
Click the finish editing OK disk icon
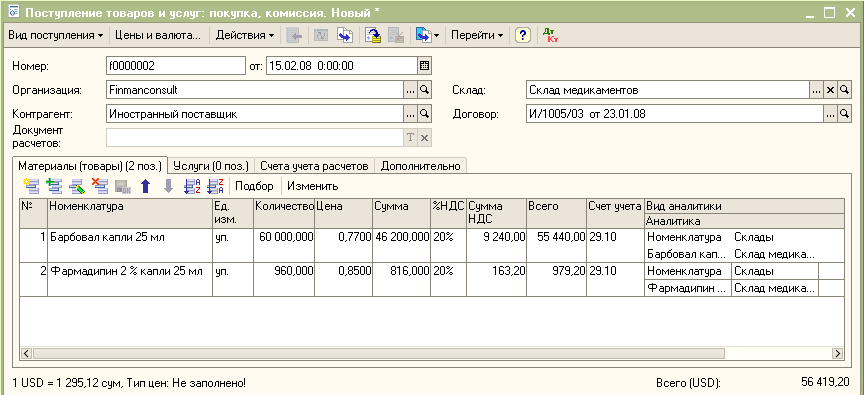(122, 186)
